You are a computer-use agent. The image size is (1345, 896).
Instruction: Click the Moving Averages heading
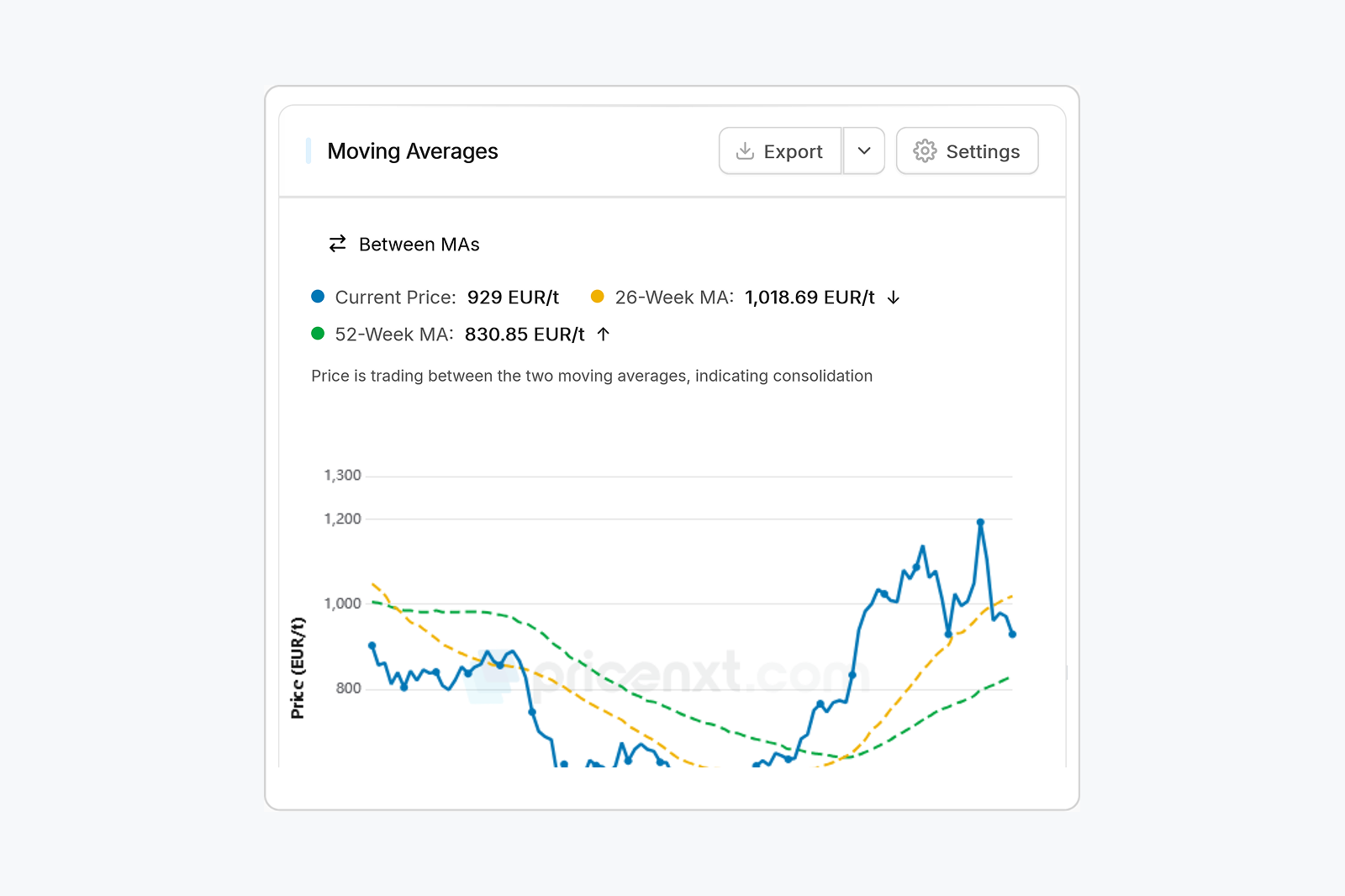[413, 151]
